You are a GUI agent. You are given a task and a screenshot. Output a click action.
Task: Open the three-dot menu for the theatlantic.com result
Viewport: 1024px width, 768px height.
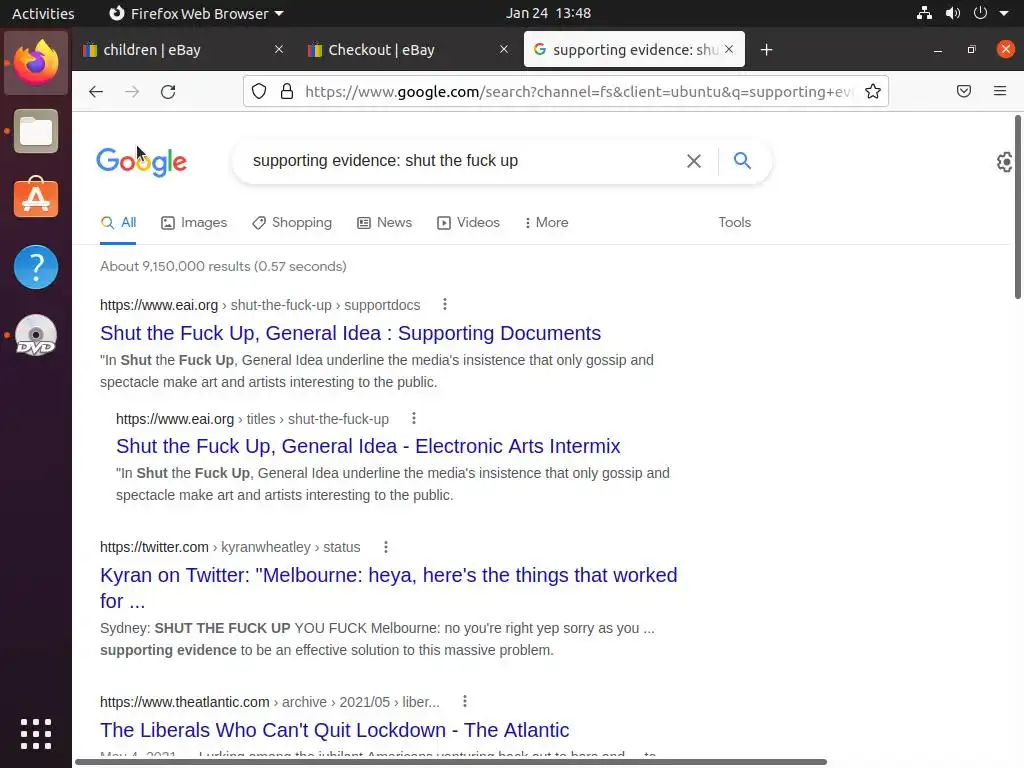[x=464, y=701]
